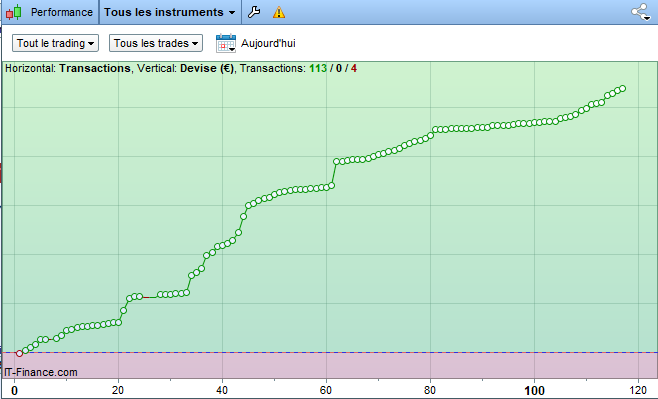Open the share icon menu
Viewport: 658px width, 399px height.
pyautogui.click(x=641, y=12)
